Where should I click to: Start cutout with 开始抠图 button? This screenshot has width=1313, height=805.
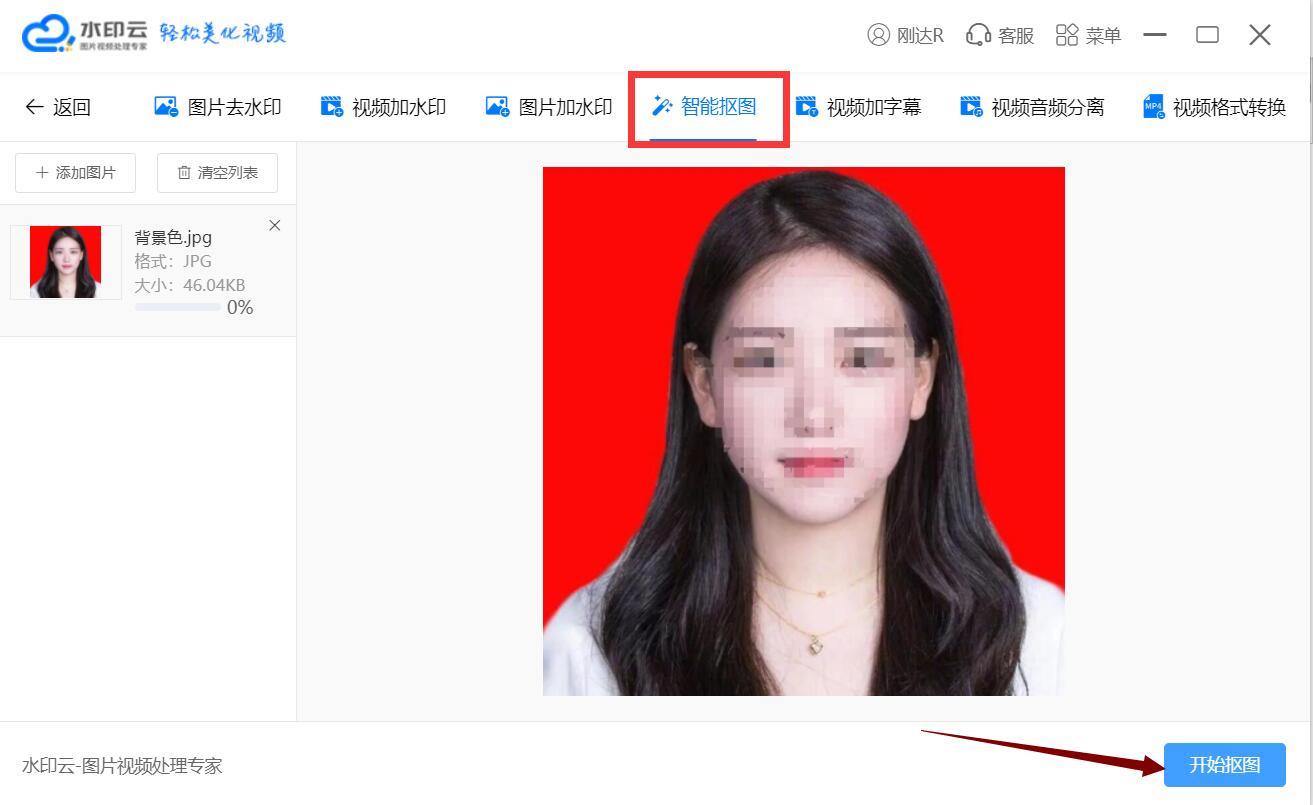(1224, 766)
